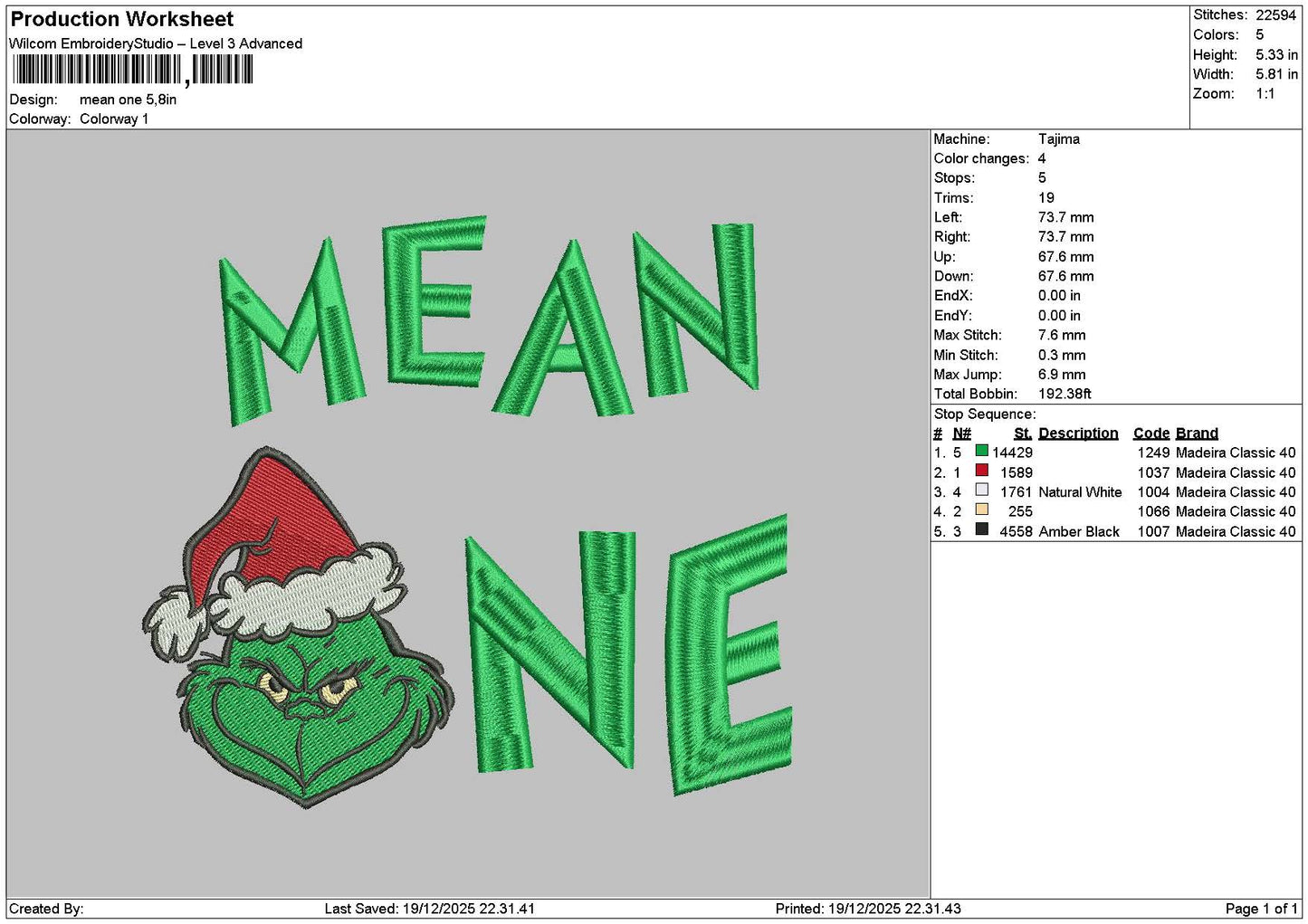1308x924 pixels.
Task: Click the 'Code' column header
Action: [x=1151, y=433]
